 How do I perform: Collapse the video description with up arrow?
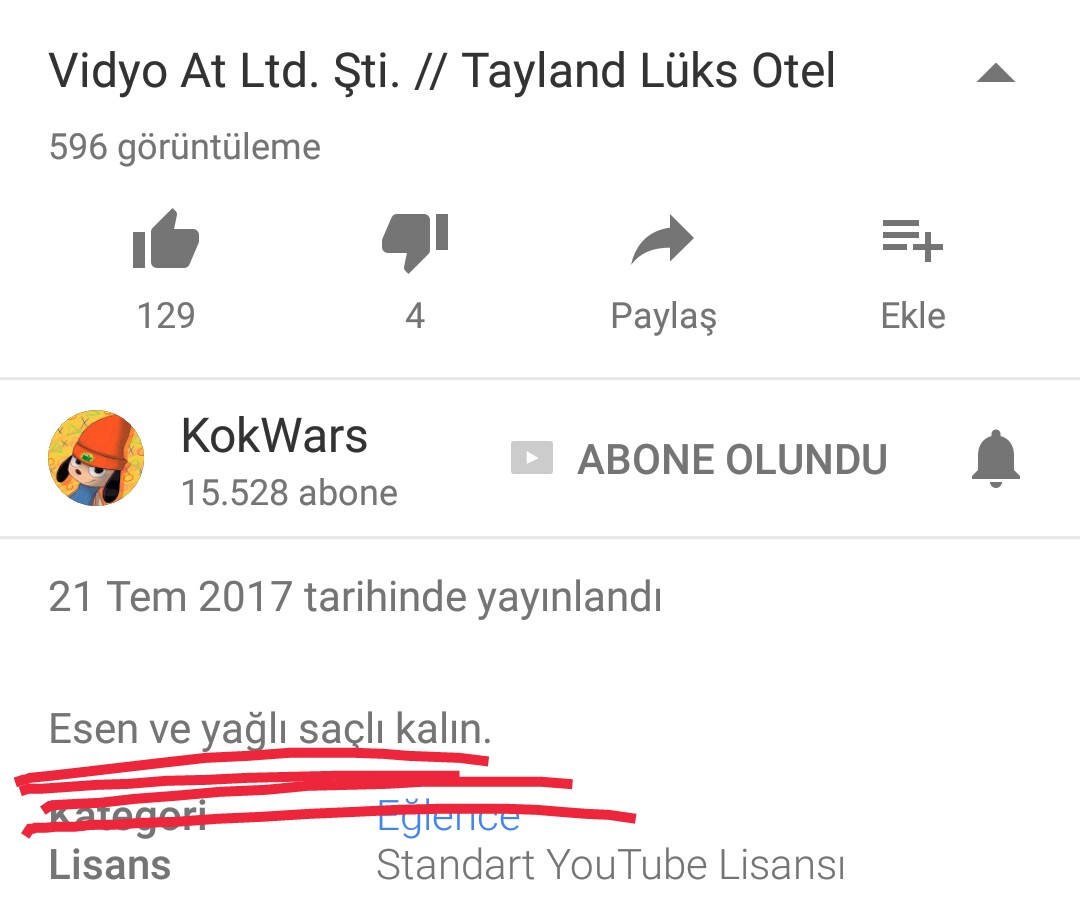tap(996, 72)
